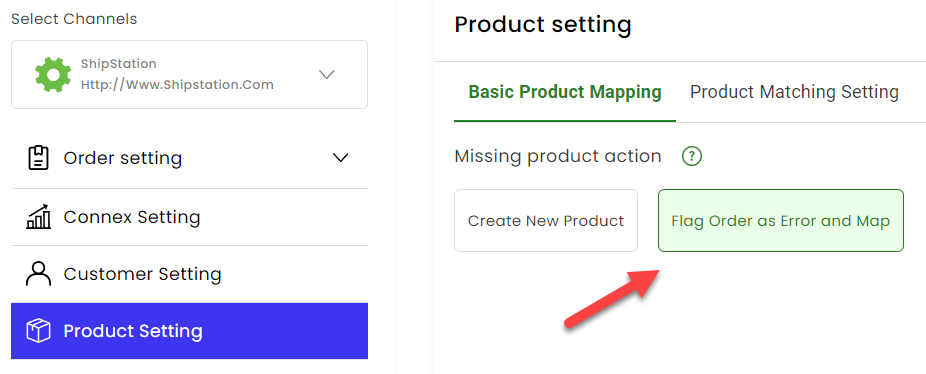Click the Product setting page heading
The image size is (926, 374).
[543, 25]
